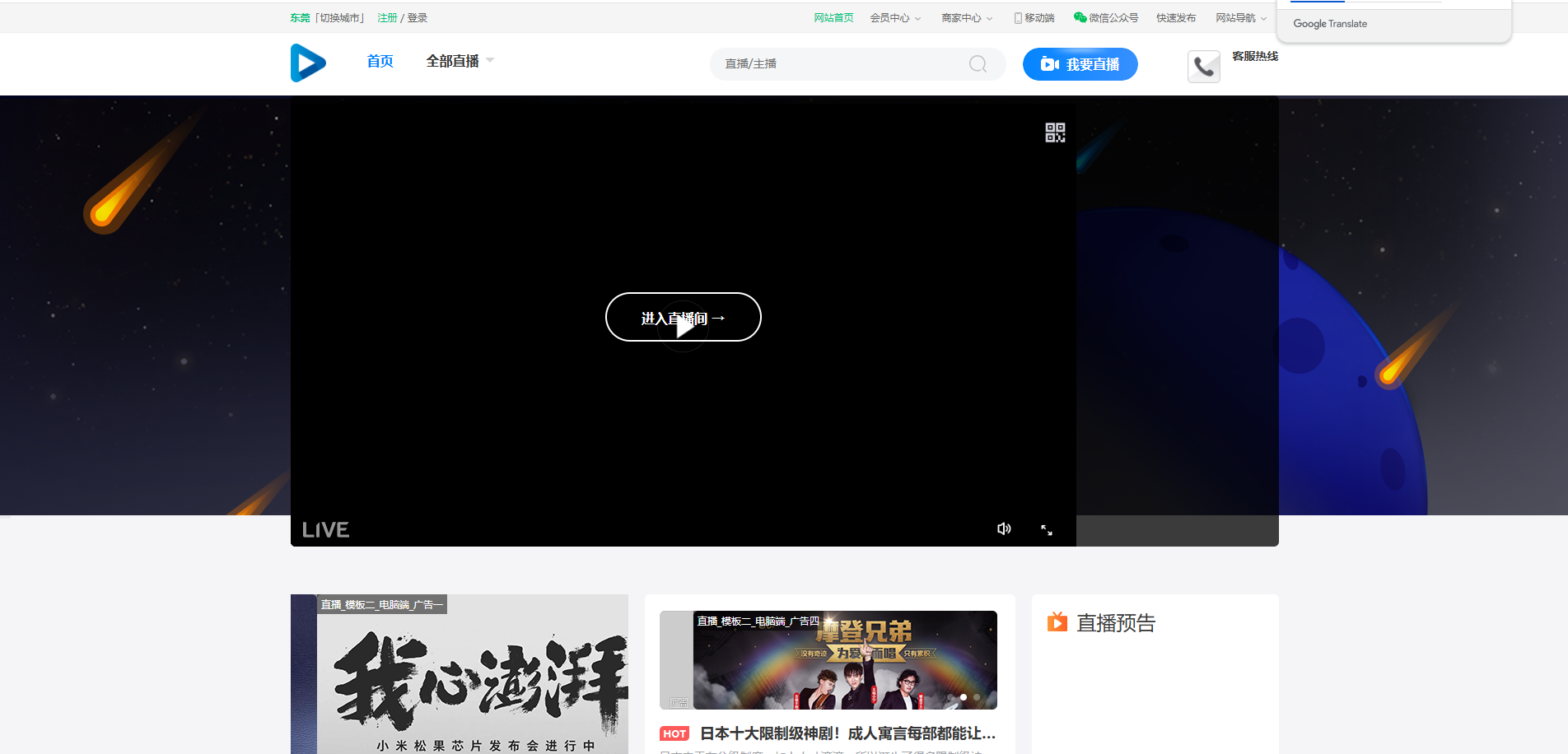Select the 首页 navigation item
This screenshot has width=1568, height=754.
380,60
